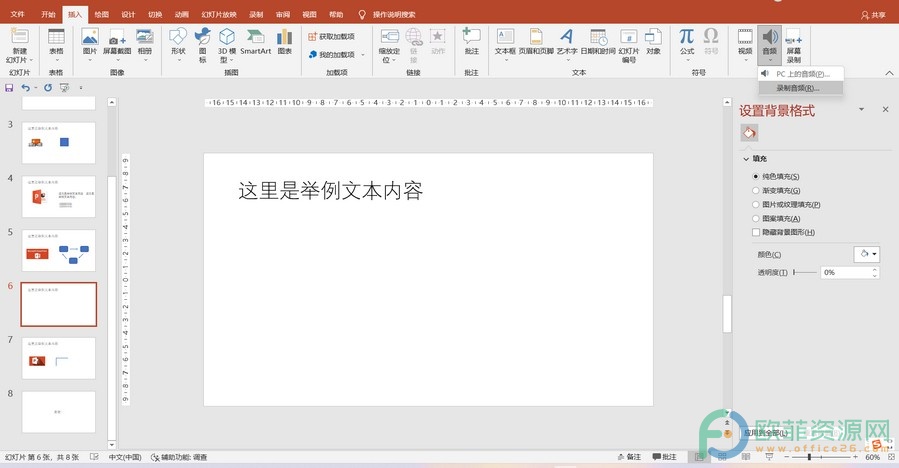Click the Transparency 0% input field
Image resolution: width=899 pixels, height=468 pixels.
(x=846, y=272)
